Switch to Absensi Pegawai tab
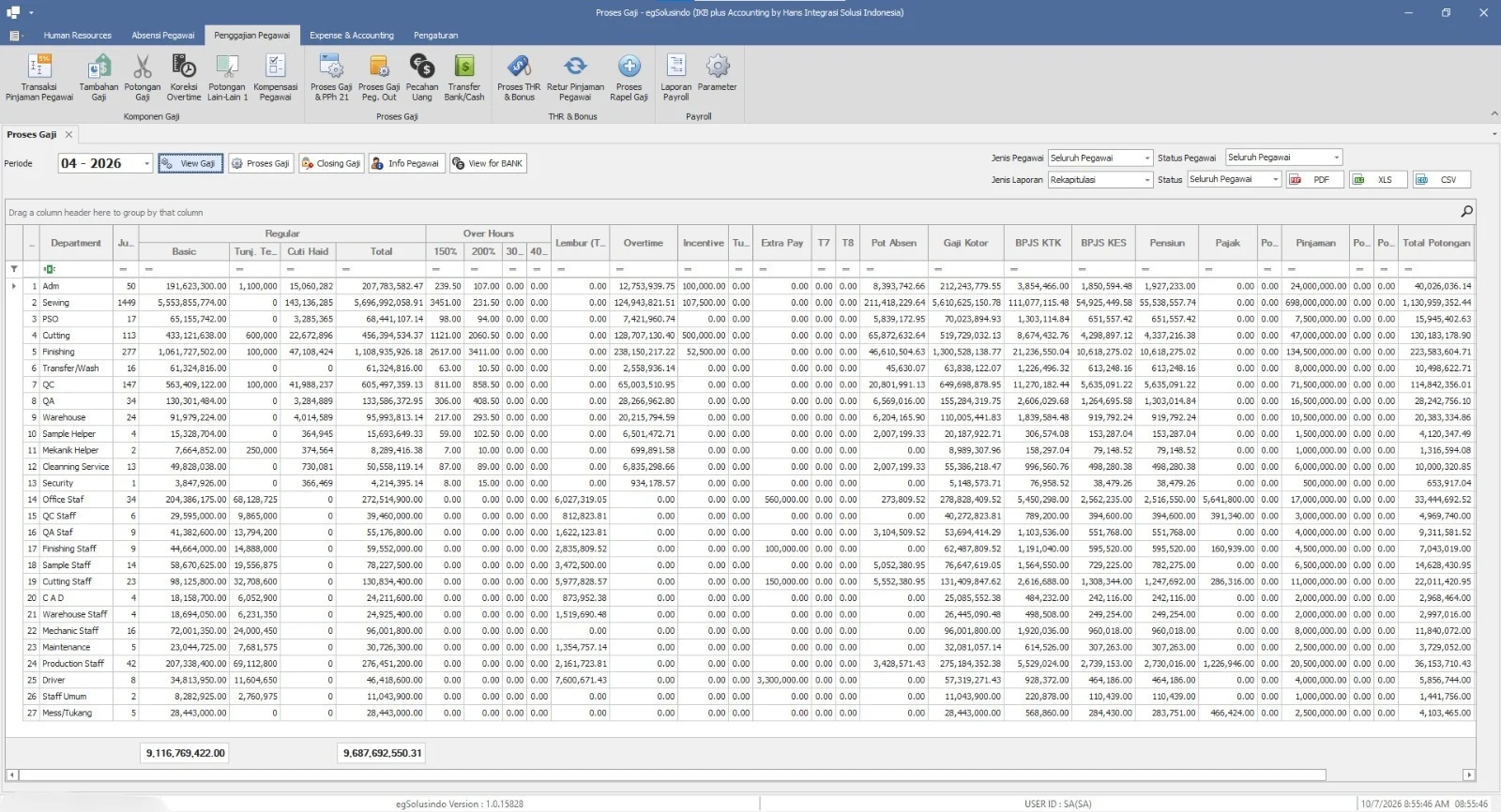 (163, 36)
